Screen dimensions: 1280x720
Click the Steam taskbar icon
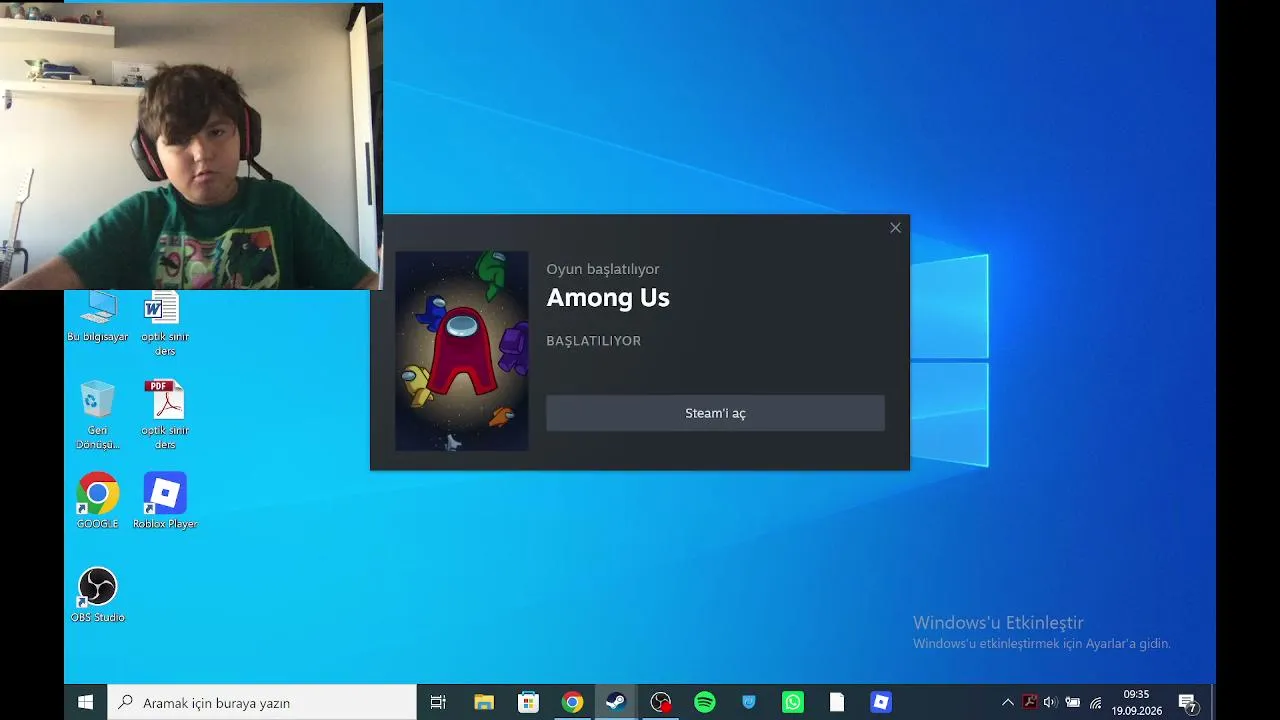pos(616,703)
